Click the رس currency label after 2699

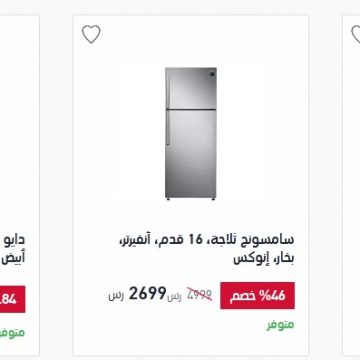coord(116,296)
